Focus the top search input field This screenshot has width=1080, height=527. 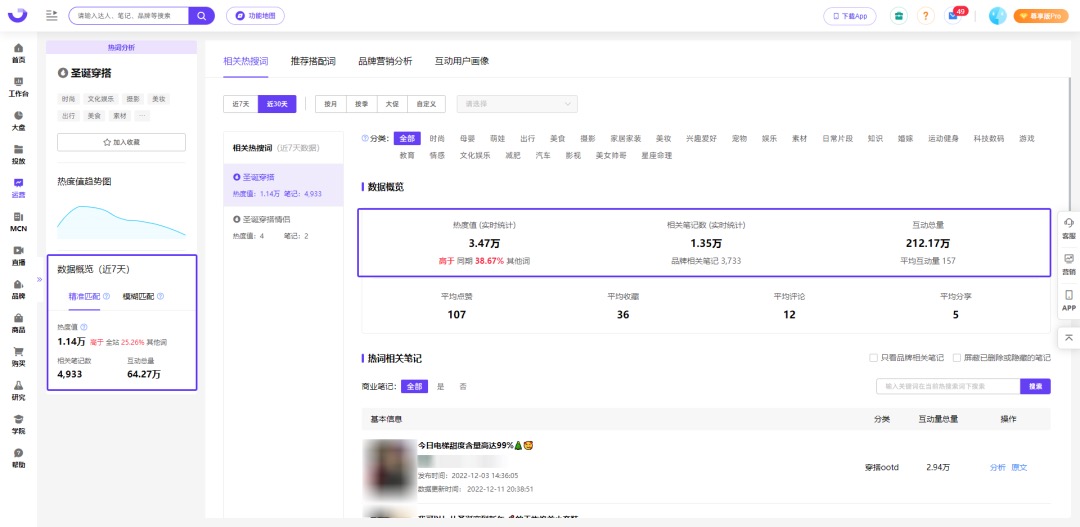tap(129, 15)
